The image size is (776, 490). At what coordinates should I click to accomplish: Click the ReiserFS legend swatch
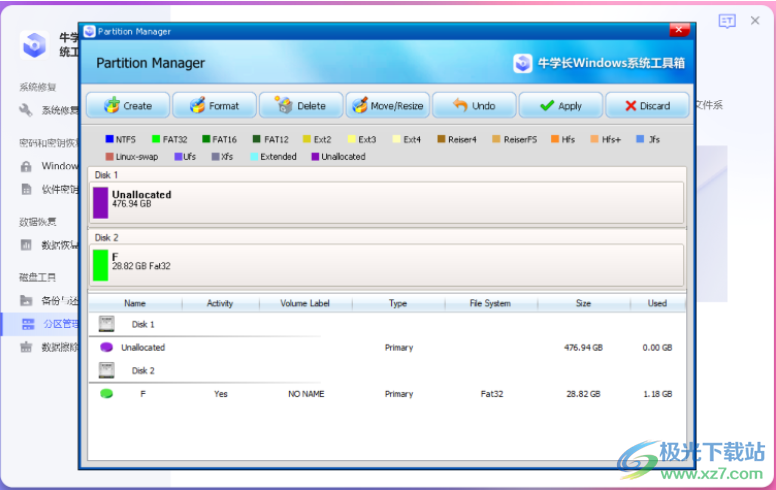coord(496,139)
